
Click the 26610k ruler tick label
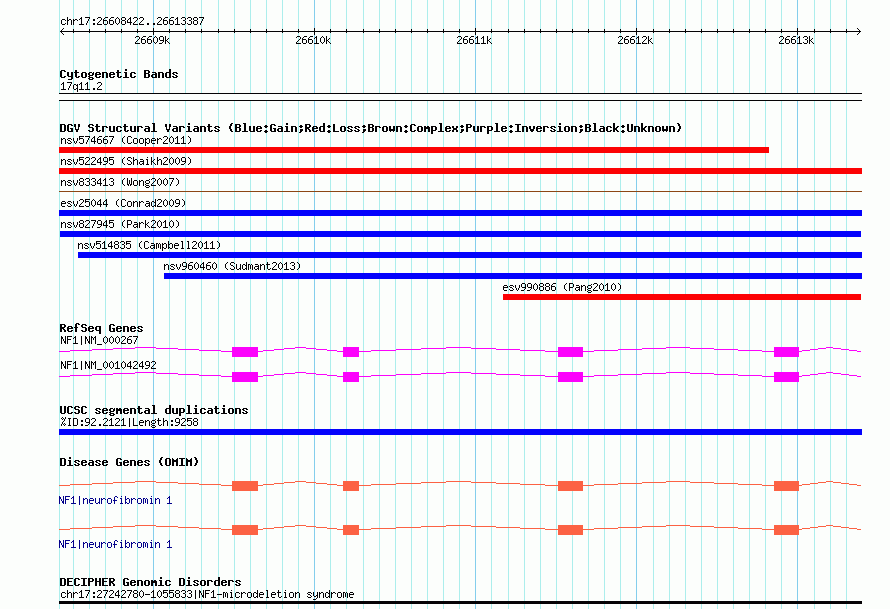313,40
